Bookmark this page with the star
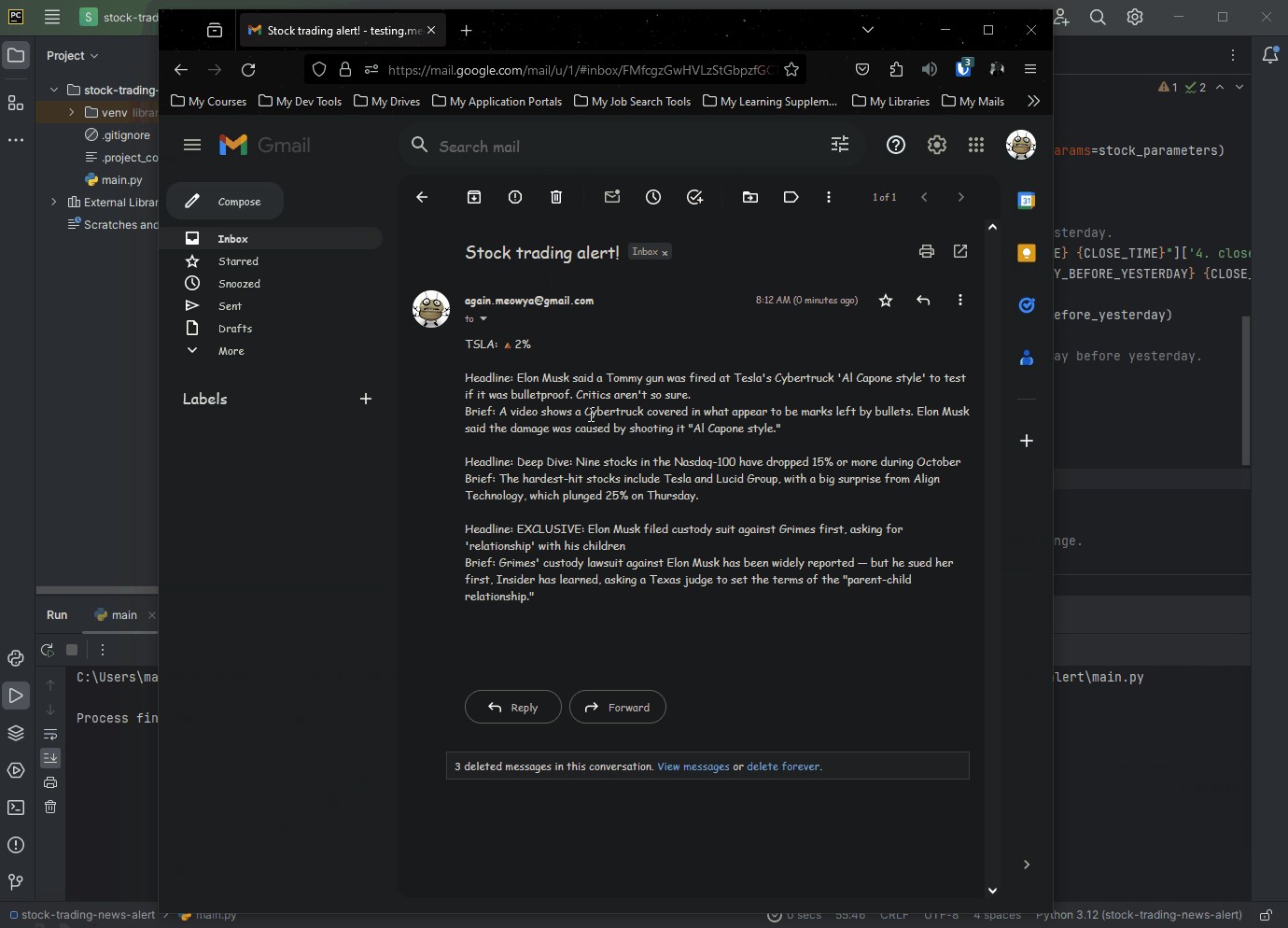This screenshot has width=1288, height=928. (791, 70)
